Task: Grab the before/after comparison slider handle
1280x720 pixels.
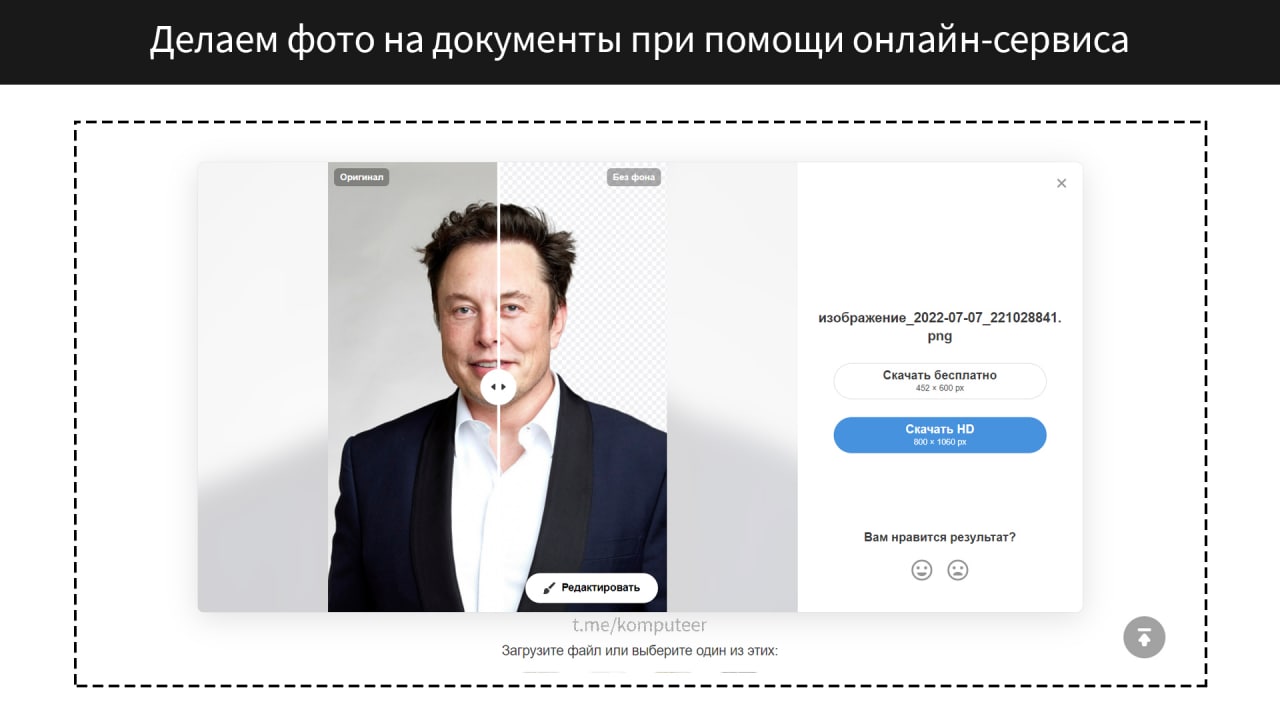Action: (498, 386)
